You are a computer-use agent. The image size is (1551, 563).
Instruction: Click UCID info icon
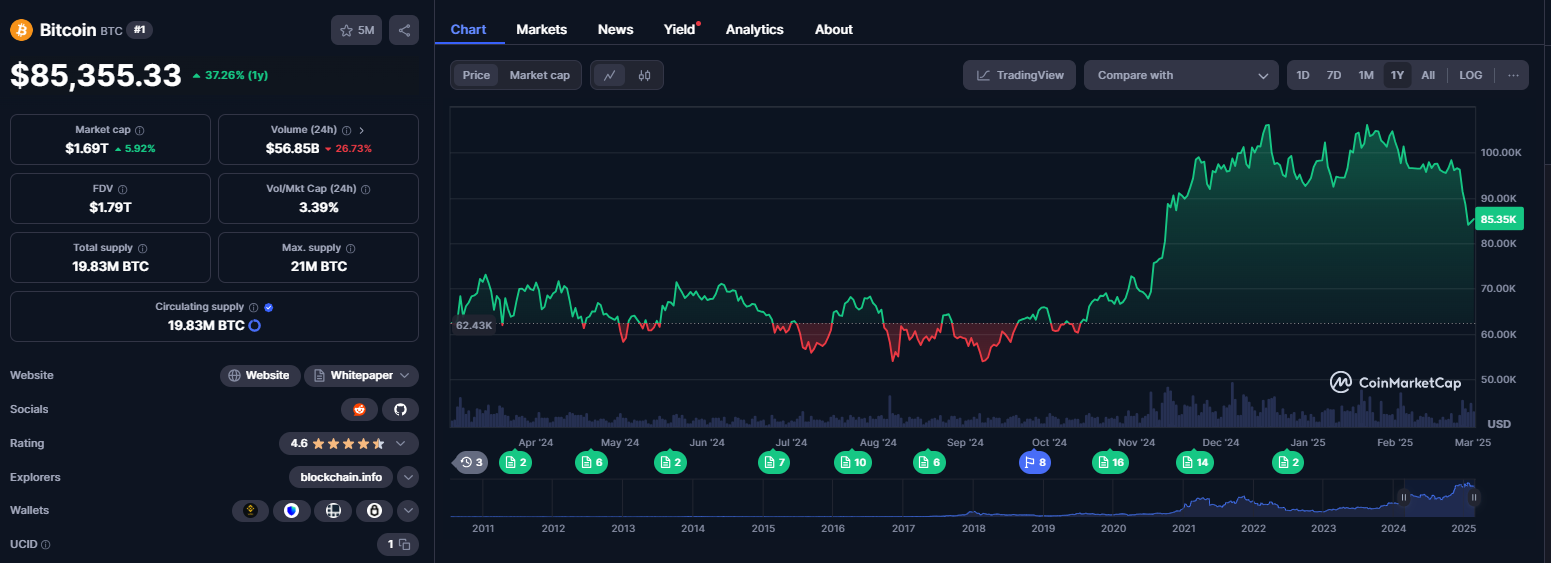pyautogui.click(x=46, y=545)
